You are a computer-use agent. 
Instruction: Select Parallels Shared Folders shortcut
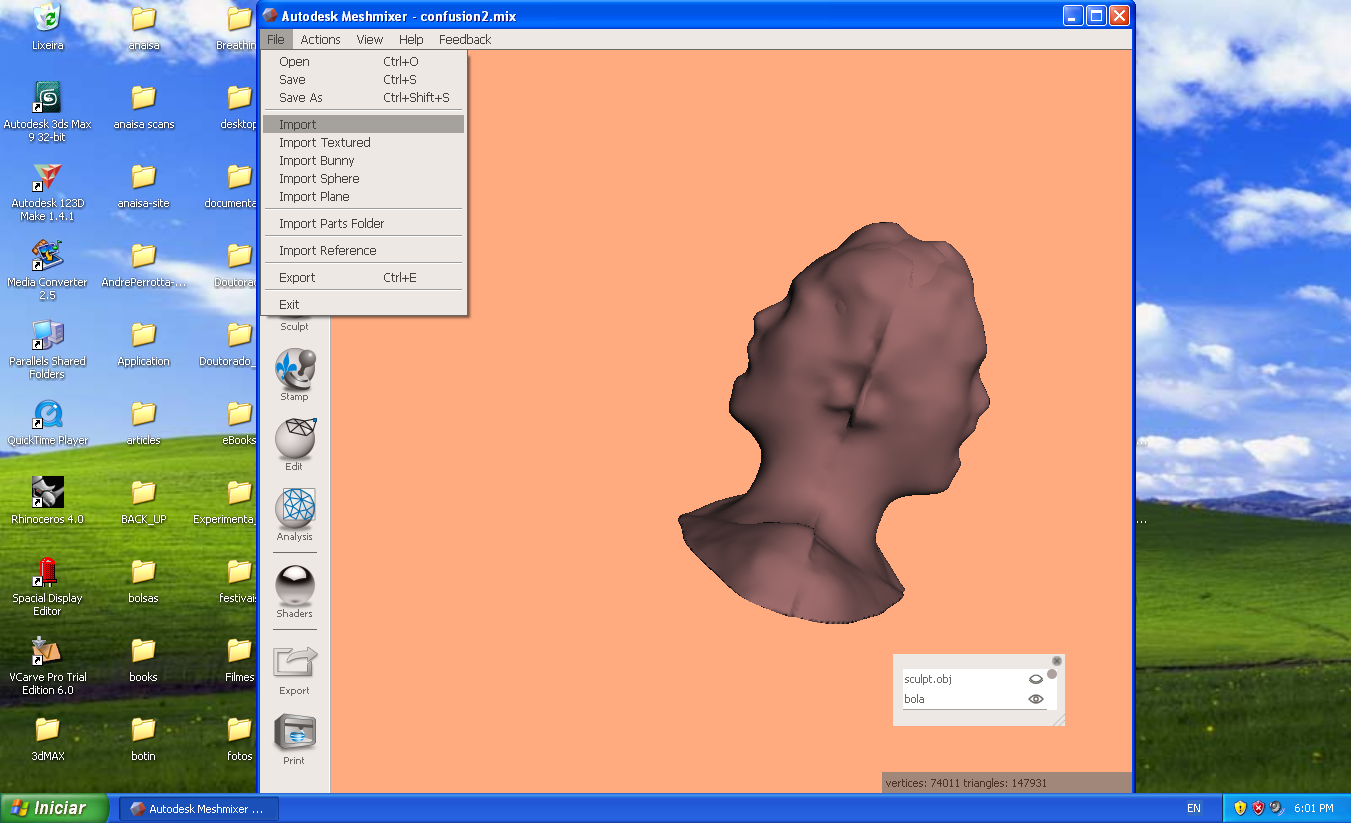coord(47,348)
